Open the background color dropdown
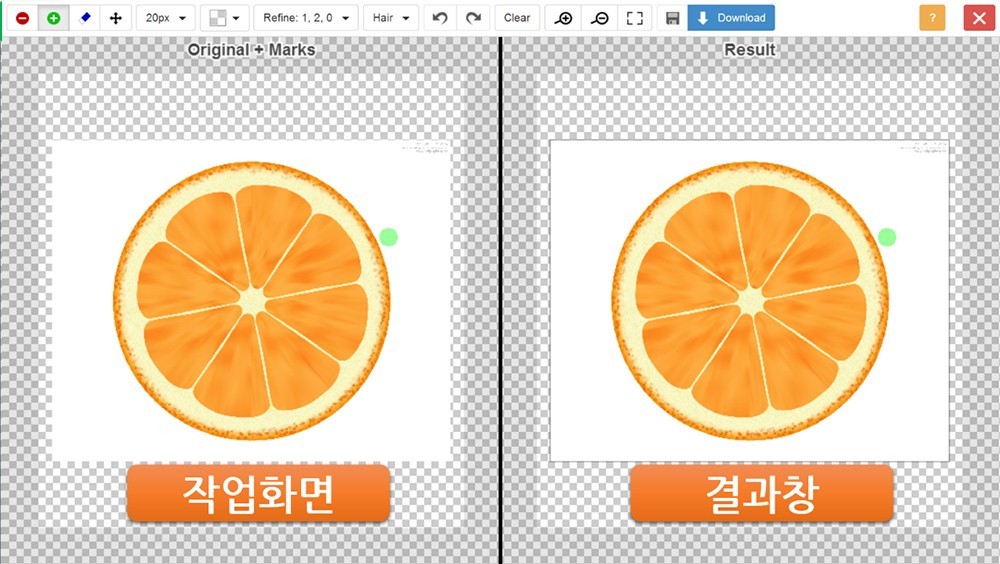The height and width of the screenshot is (564, 1000). pyautogui.click(x=224, y=18)
